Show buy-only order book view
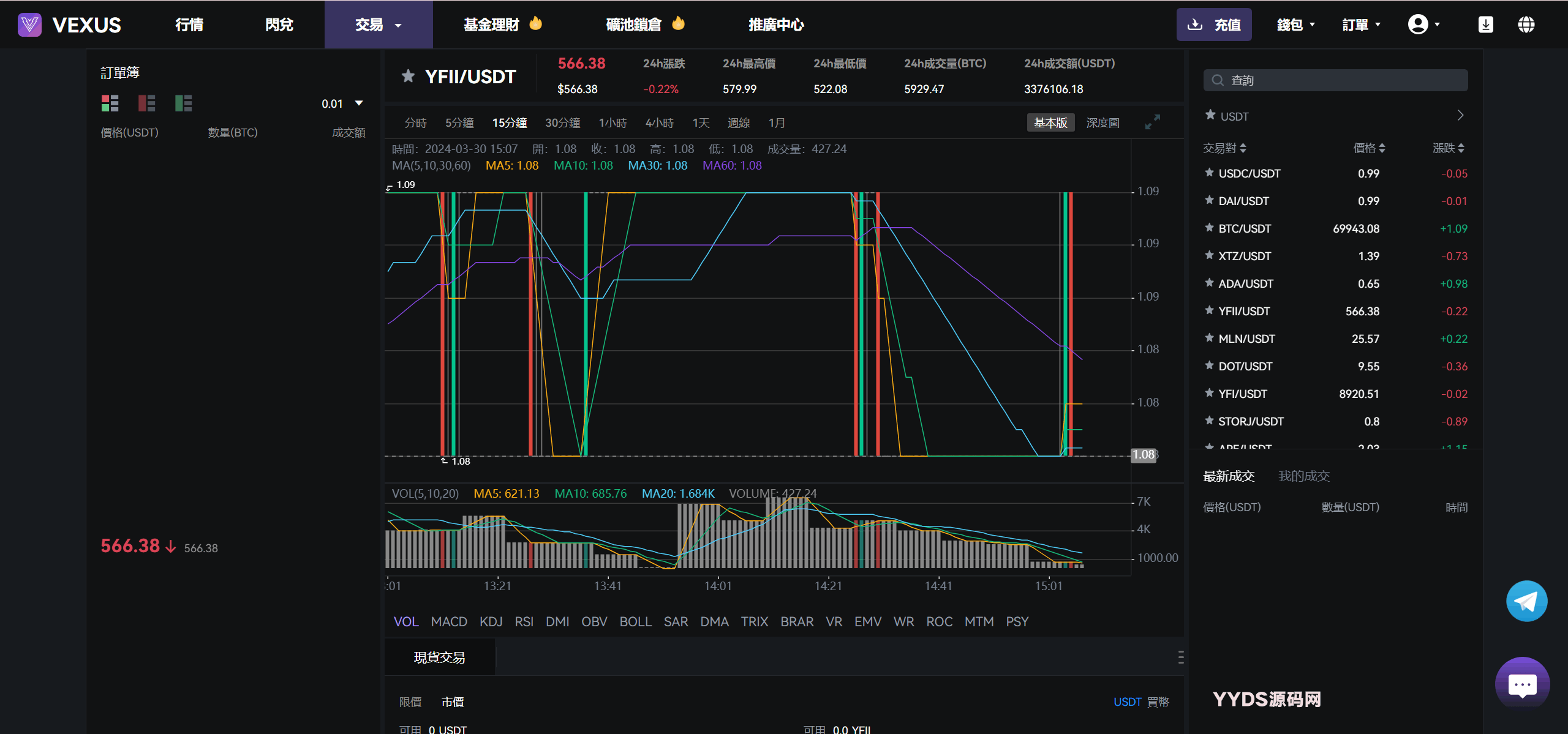The height and width of the screenshot is (734, 1568). (x=183, y=103)
